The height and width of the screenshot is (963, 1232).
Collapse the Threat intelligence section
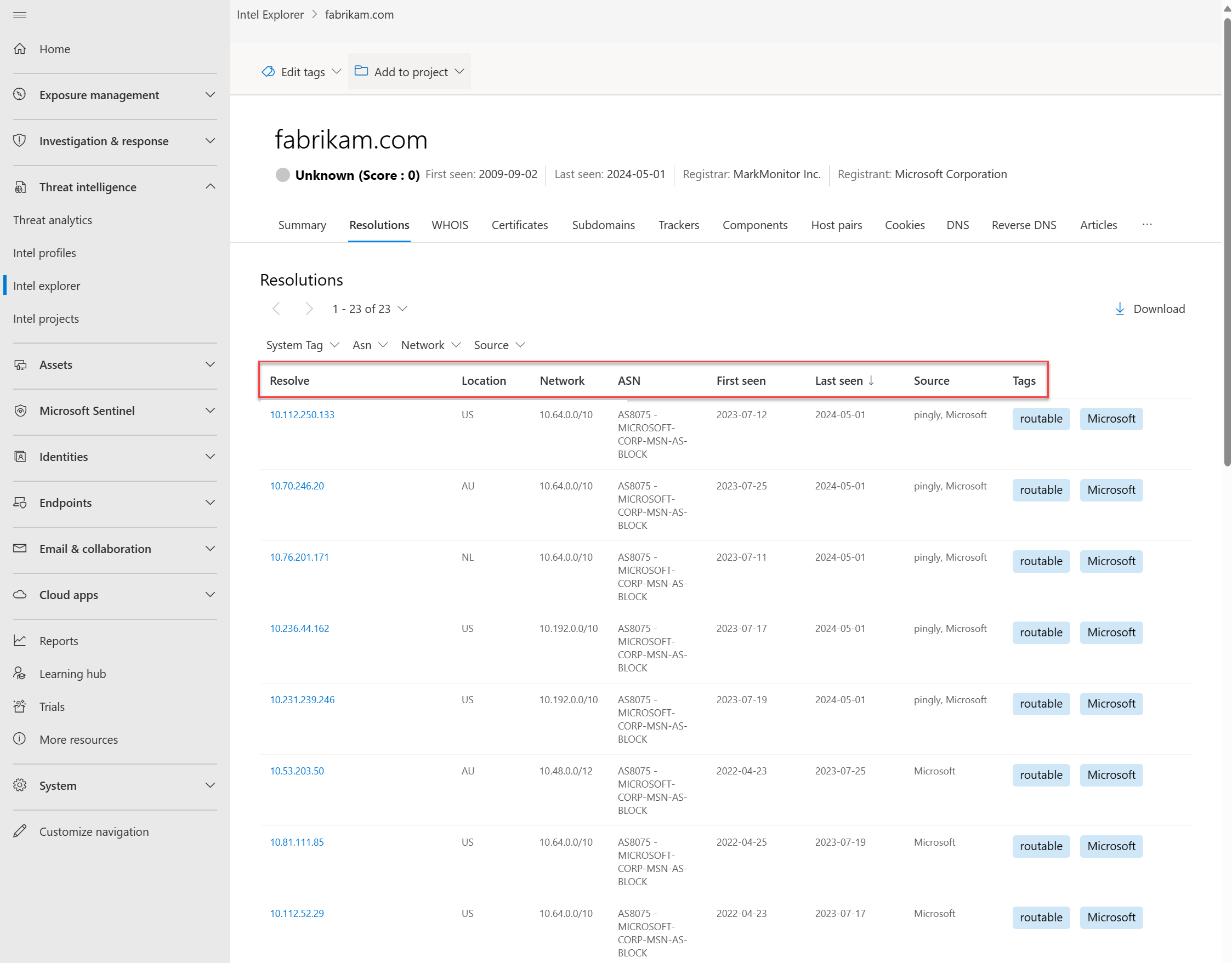[210, 186]
